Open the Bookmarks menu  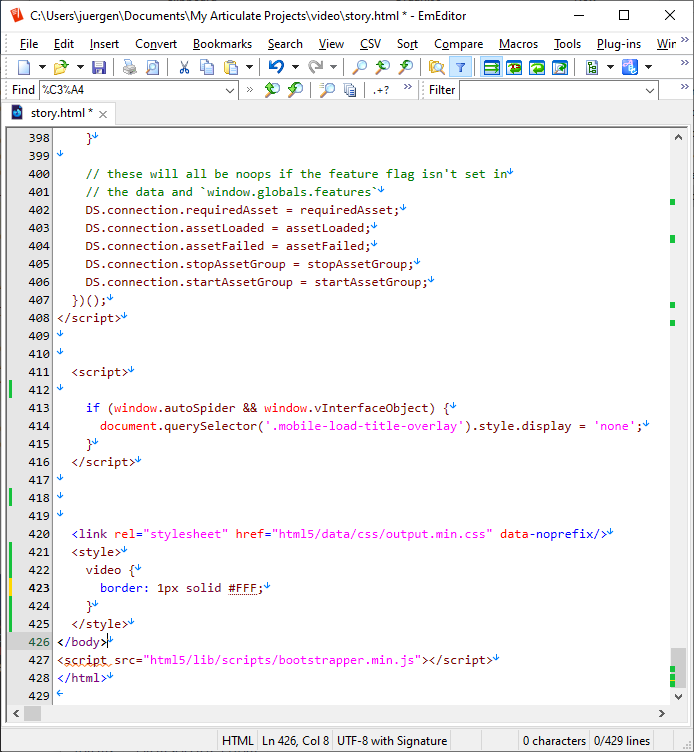[x=222, y=43]
